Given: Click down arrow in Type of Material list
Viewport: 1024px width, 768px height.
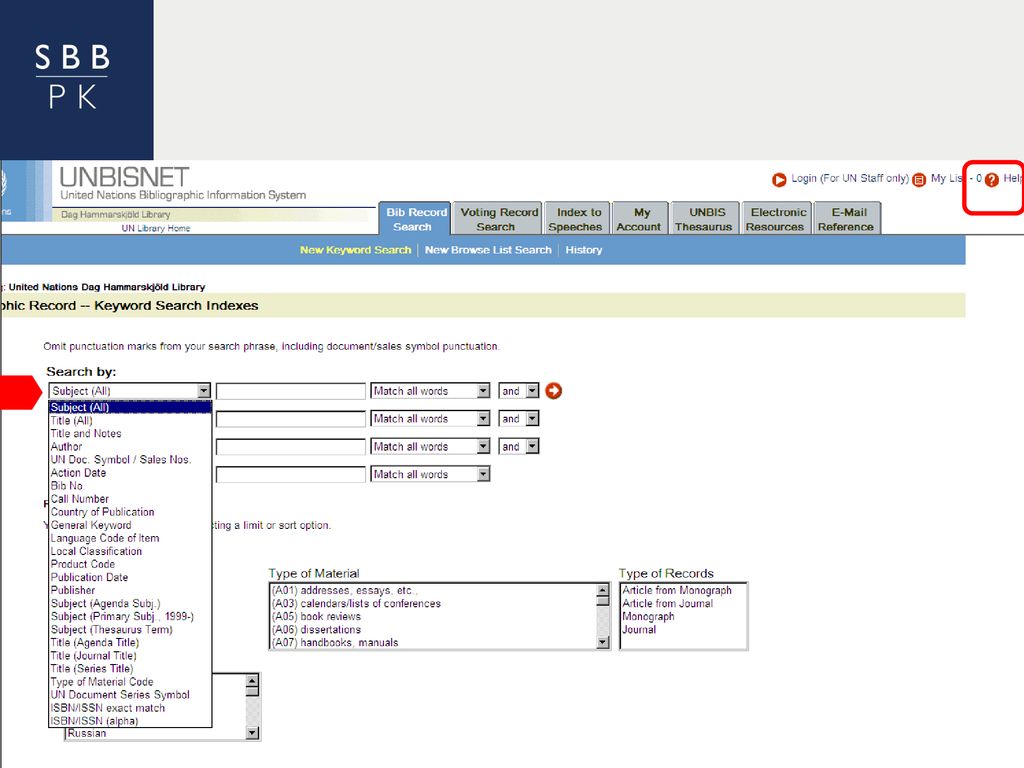Looking at the screenshot, I should (603, 643).
